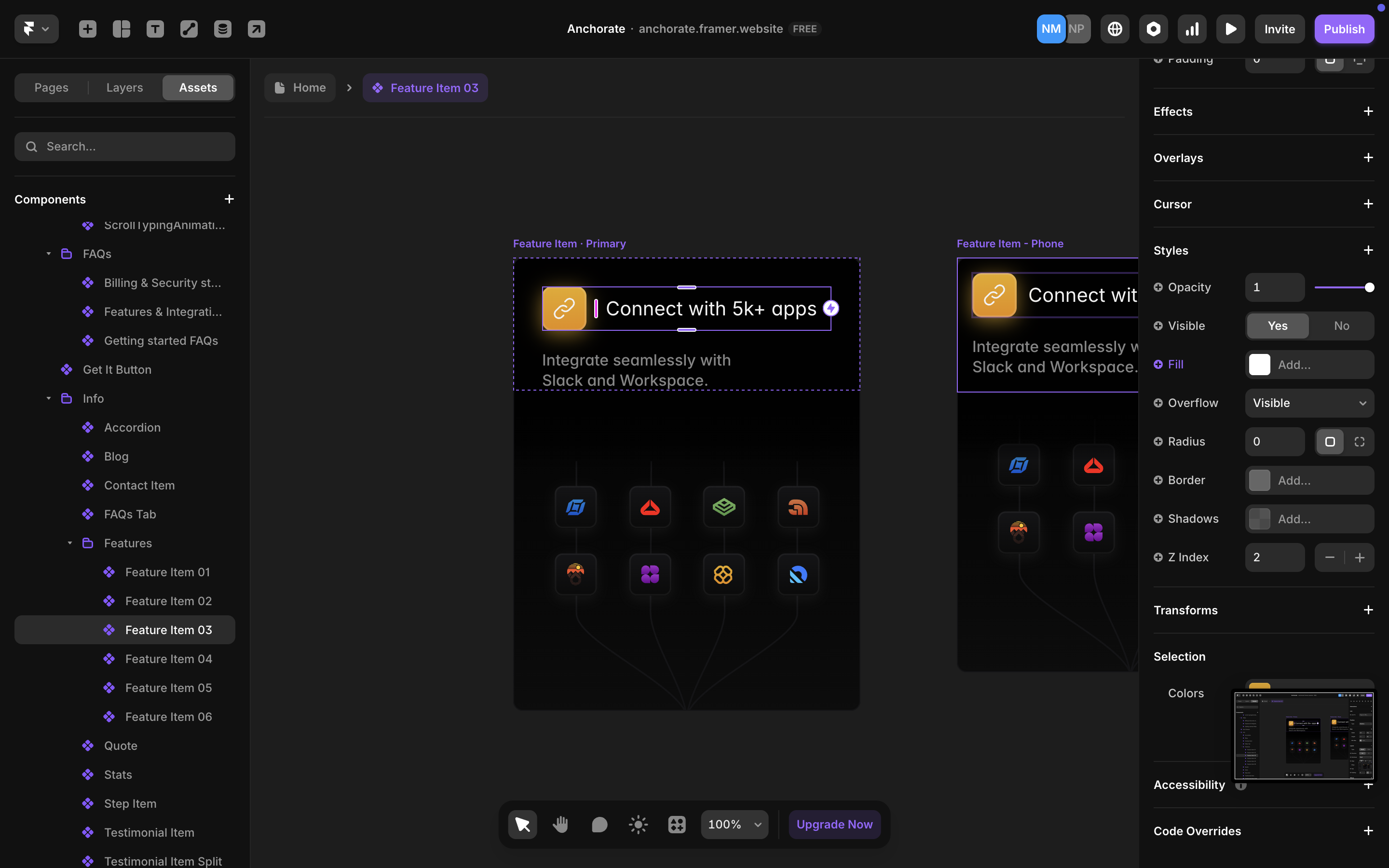
Task: Click the Upgrade Now button
Action: 834,825
